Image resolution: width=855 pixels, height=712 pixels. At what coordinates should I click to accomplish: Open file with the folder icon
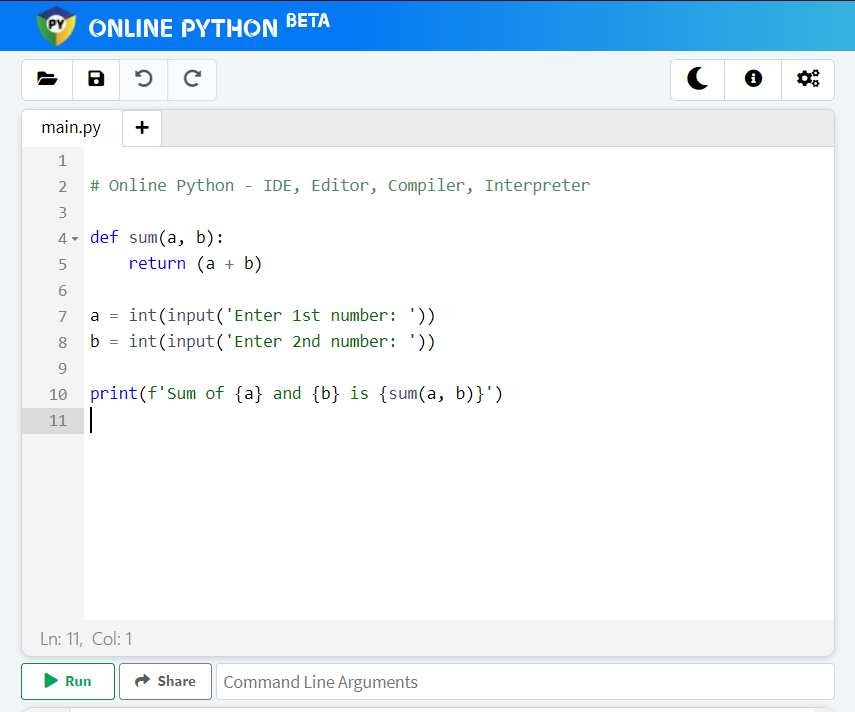click(x=47, y=80)
